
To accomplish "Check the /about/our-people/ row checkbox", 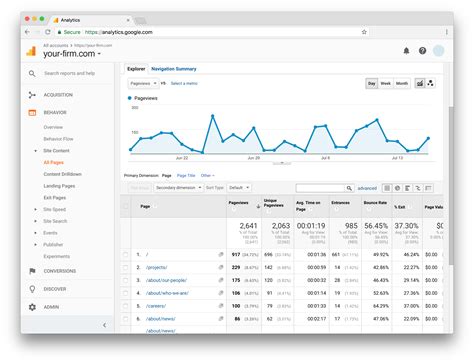I will [x=126, y=280].
